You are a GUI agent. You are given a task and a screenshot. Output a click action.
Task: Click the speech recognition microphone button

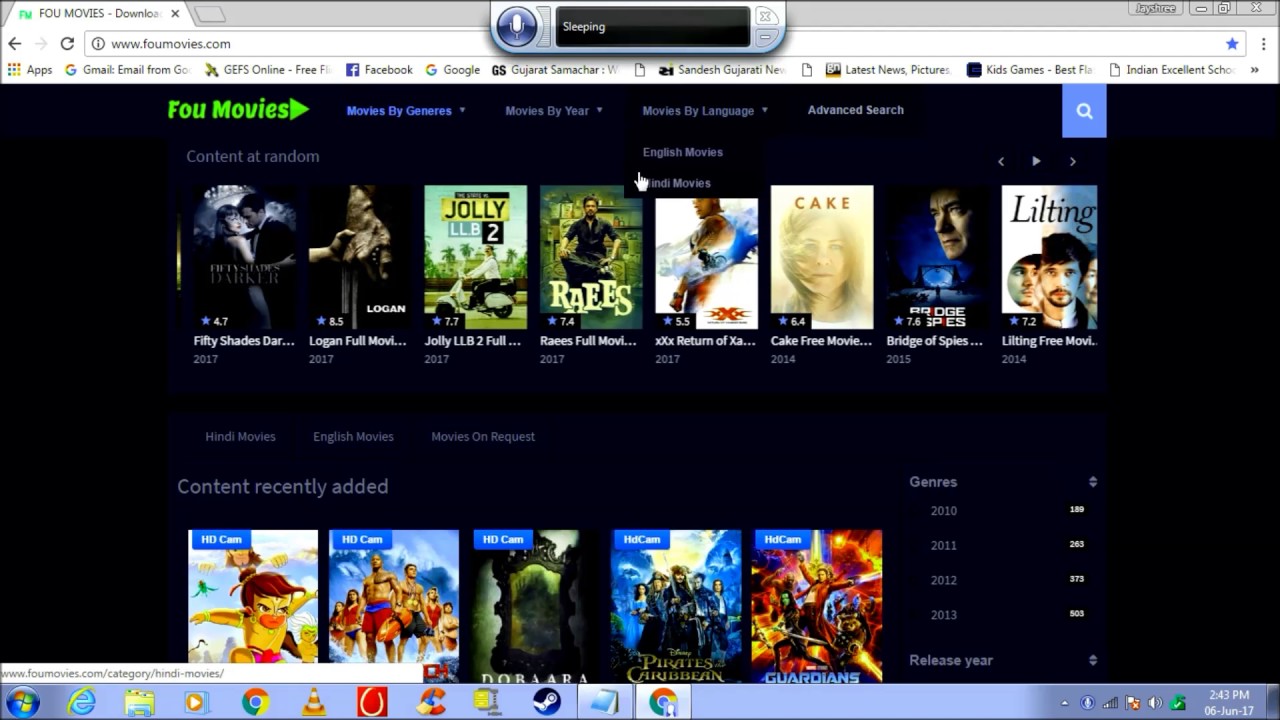coord(517,27)
